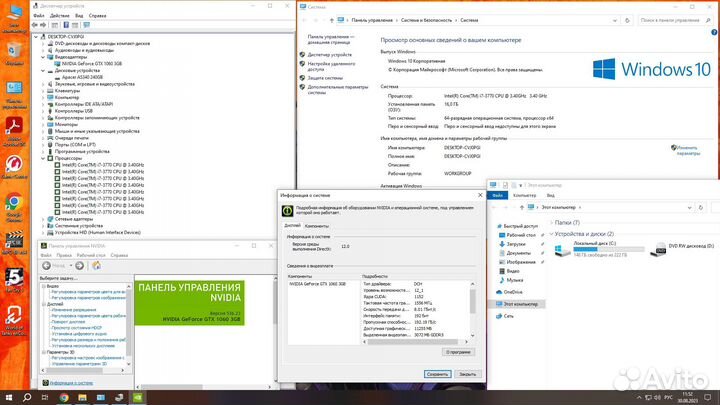Select Порты (COM и LPT) row
Screen dimensions: 720x405
click(75, 145)
